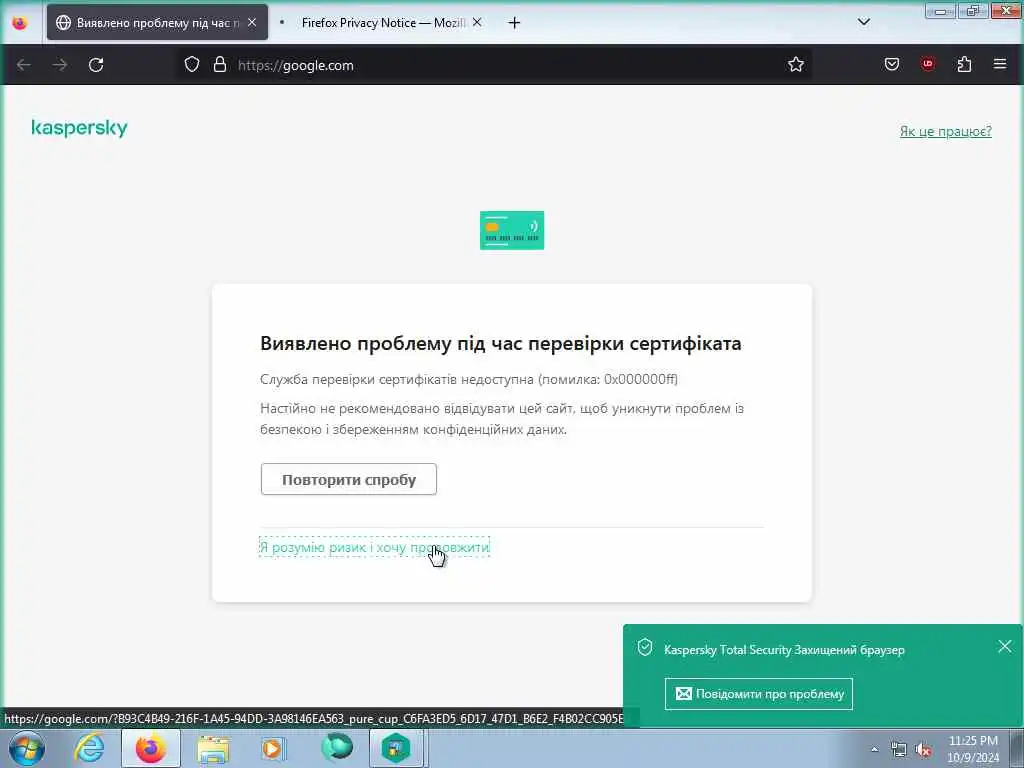
Task: Click the padlock site info icon
Action: point(220,65)
